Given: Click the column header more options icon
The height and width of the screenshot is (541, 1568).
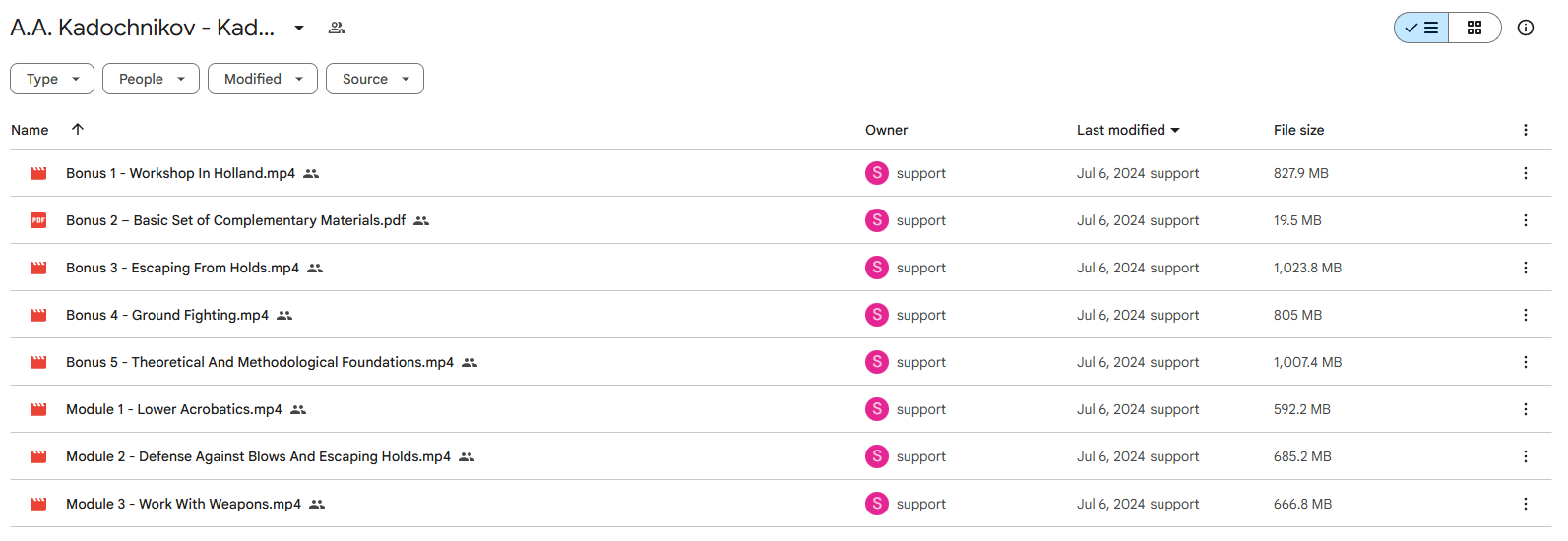Looking at the screenshot, I should (1526, 130).
